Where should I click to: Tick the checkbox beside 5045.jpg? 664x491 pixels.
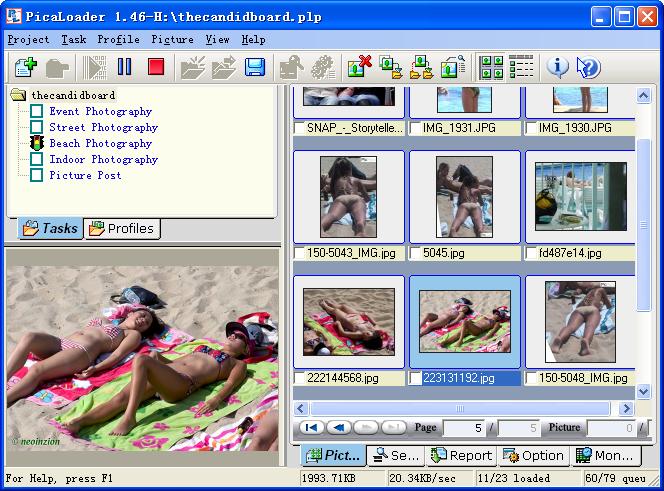(417, 254)
